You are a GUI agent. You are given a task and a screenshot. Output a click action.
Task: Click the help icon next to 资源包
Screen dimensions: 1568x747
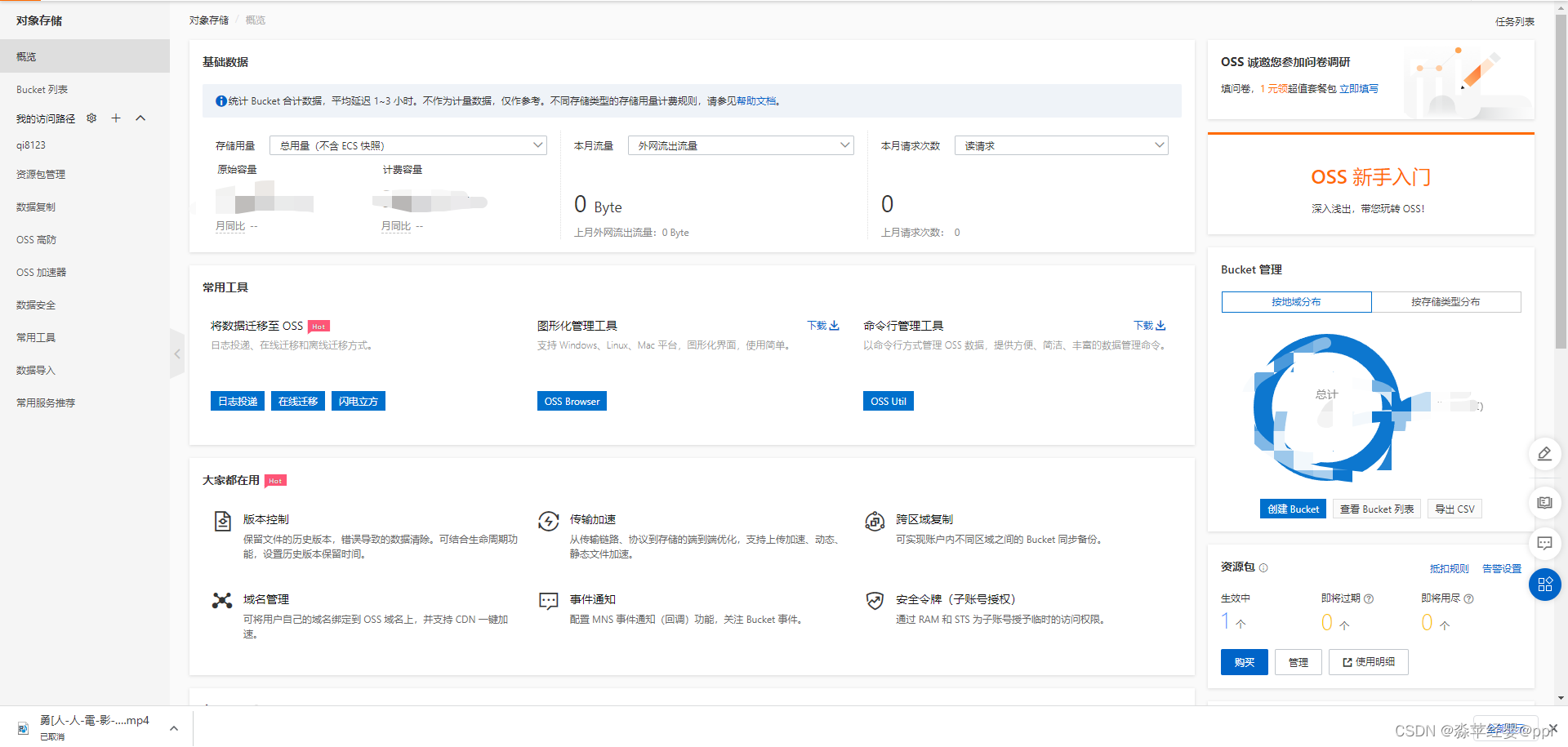pyautogui.click(x=1263, y=567)
